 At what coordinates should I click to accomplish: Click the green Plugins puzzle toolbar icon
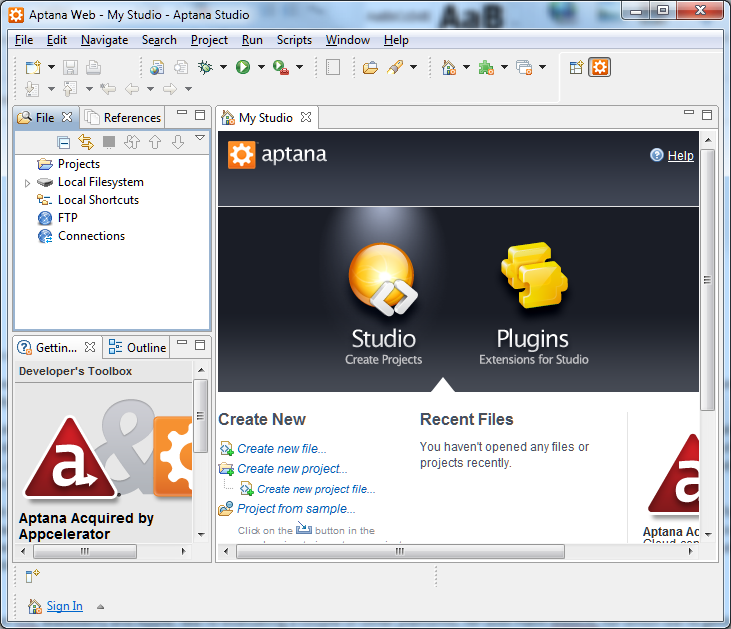(x=486, y=68)
